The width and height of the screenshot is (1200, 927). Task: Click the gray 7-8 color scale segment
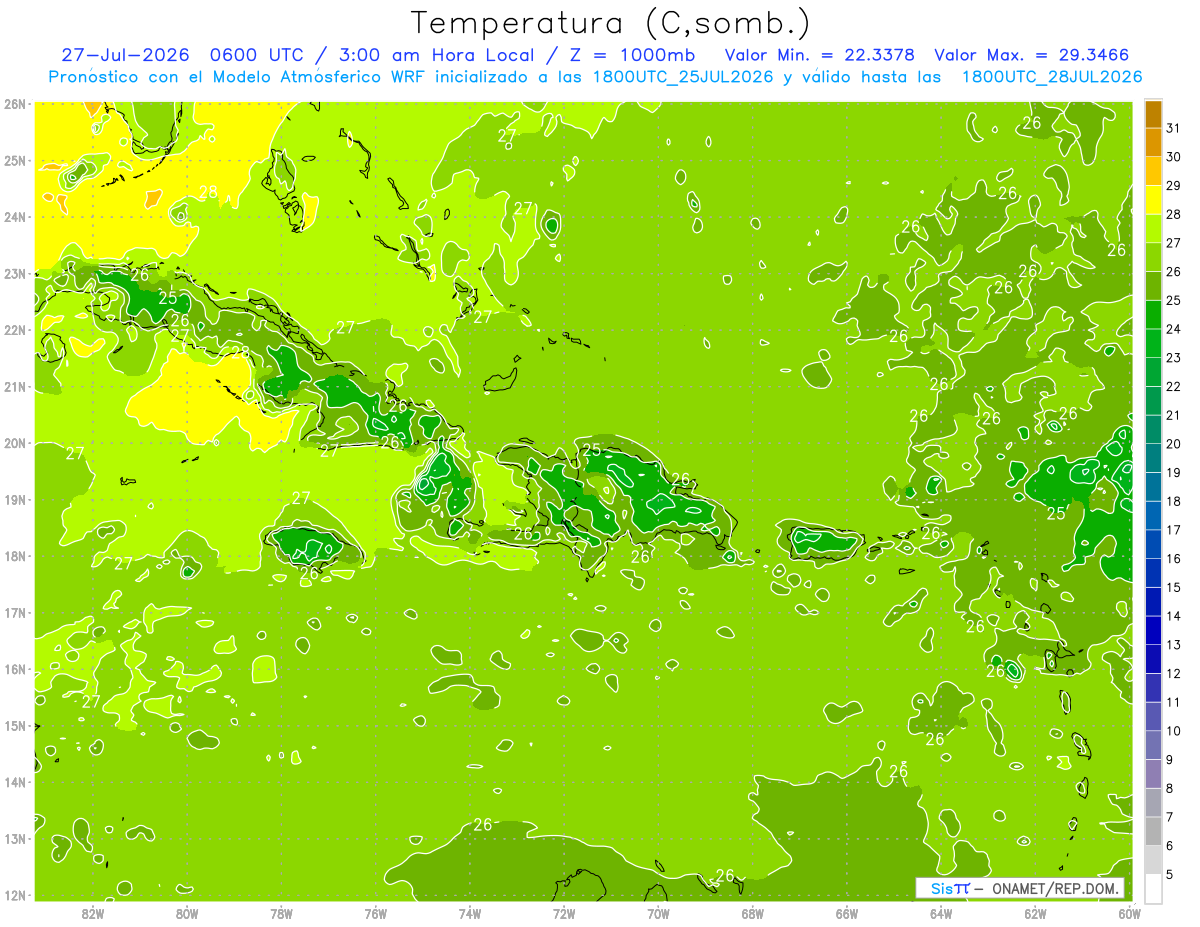1153,802
